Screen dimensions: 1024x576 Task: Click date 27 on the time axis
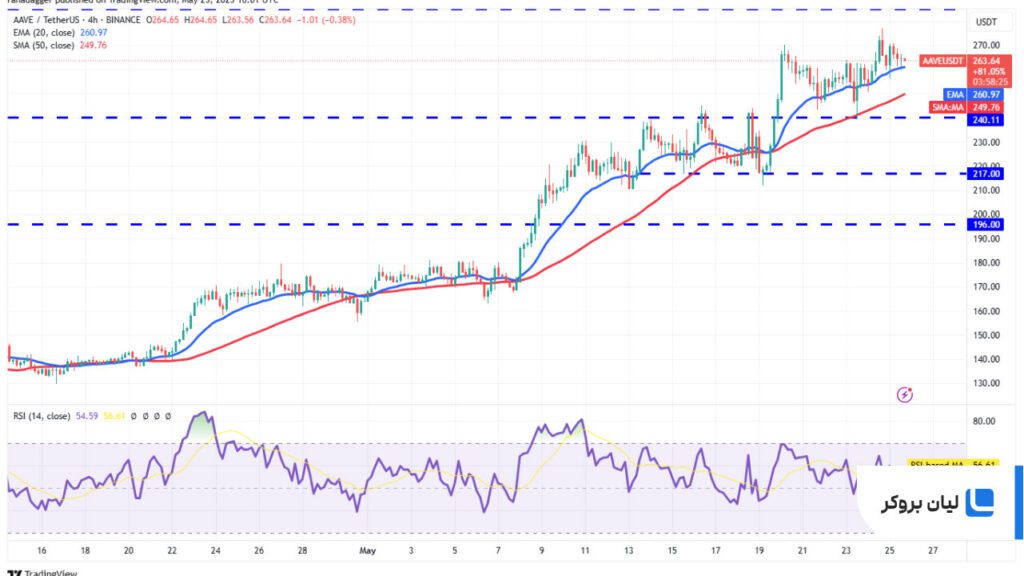pos(933,551)
